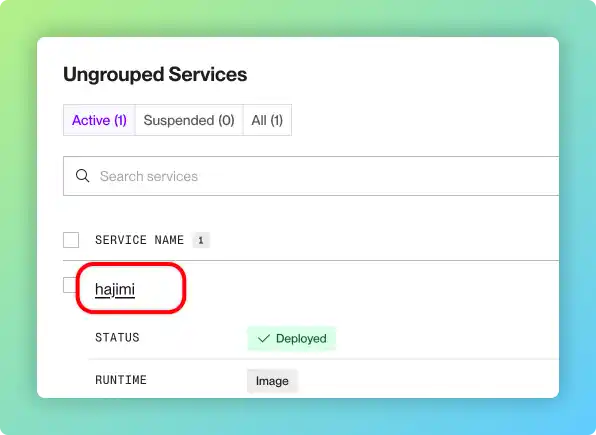Show the All (1) services tab
This screenshot has width=596, height=435.
pyautogui.click(x=267, y=120)
